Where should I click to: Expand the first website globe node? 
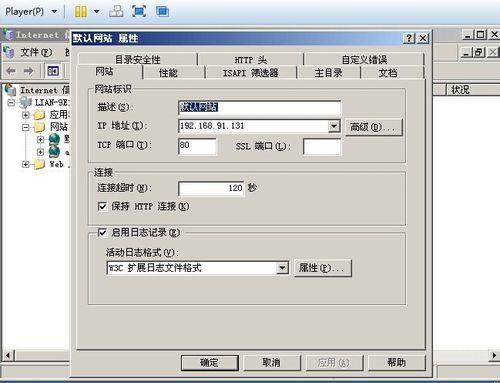tap(40, 139)
